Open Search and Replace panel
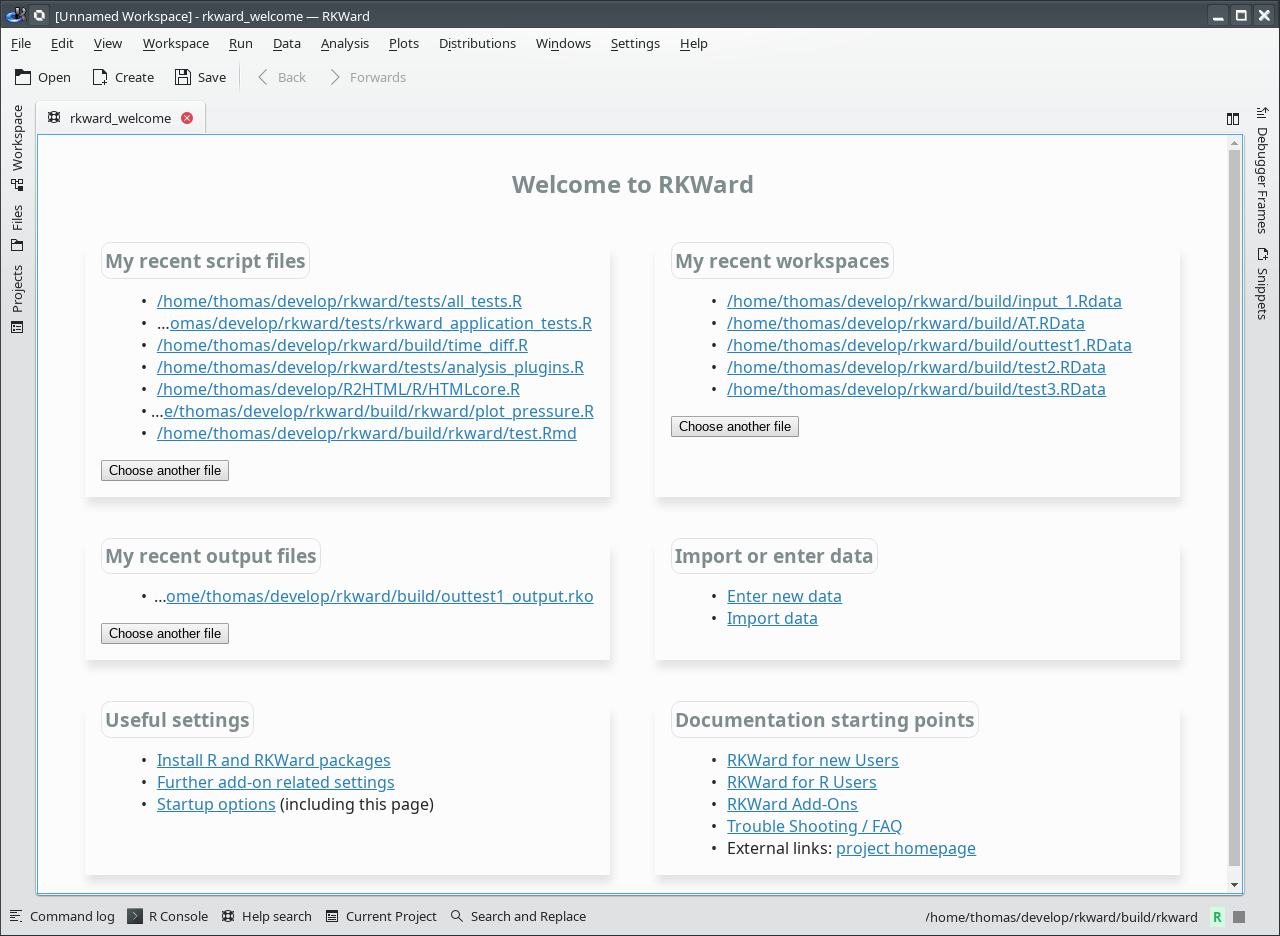 (518, 916)
